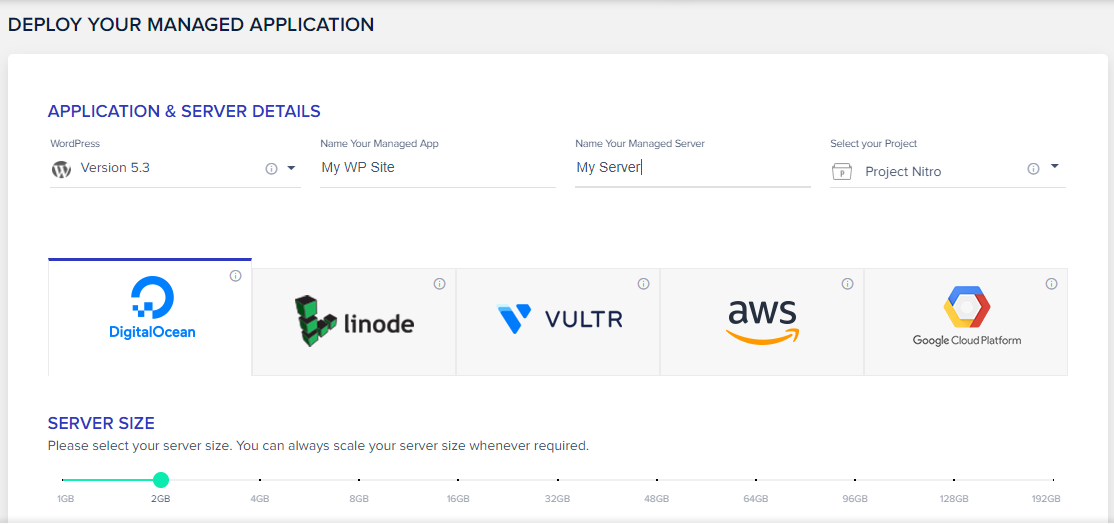
Task: Focus the Name Your Managed App field
Action: [x=437, y=168]
